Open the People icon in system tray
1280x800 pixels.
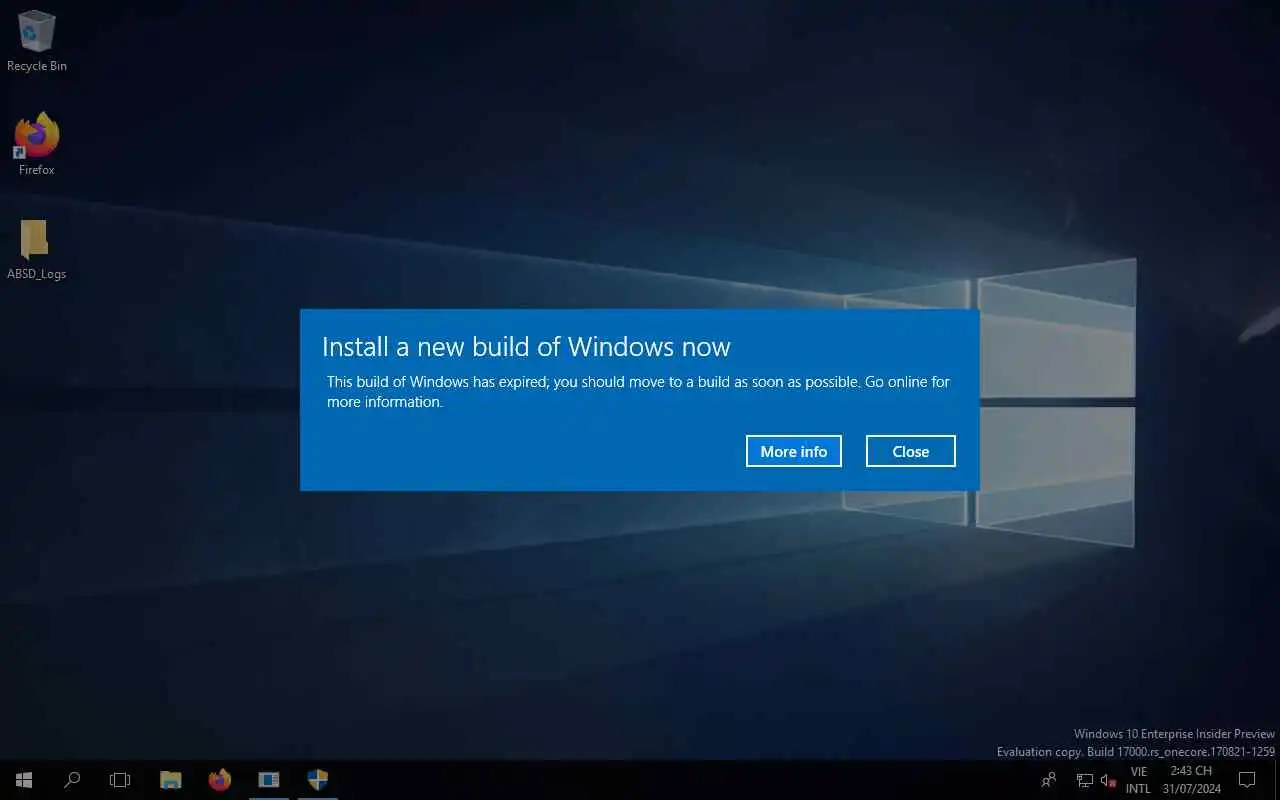(1049, 780)
